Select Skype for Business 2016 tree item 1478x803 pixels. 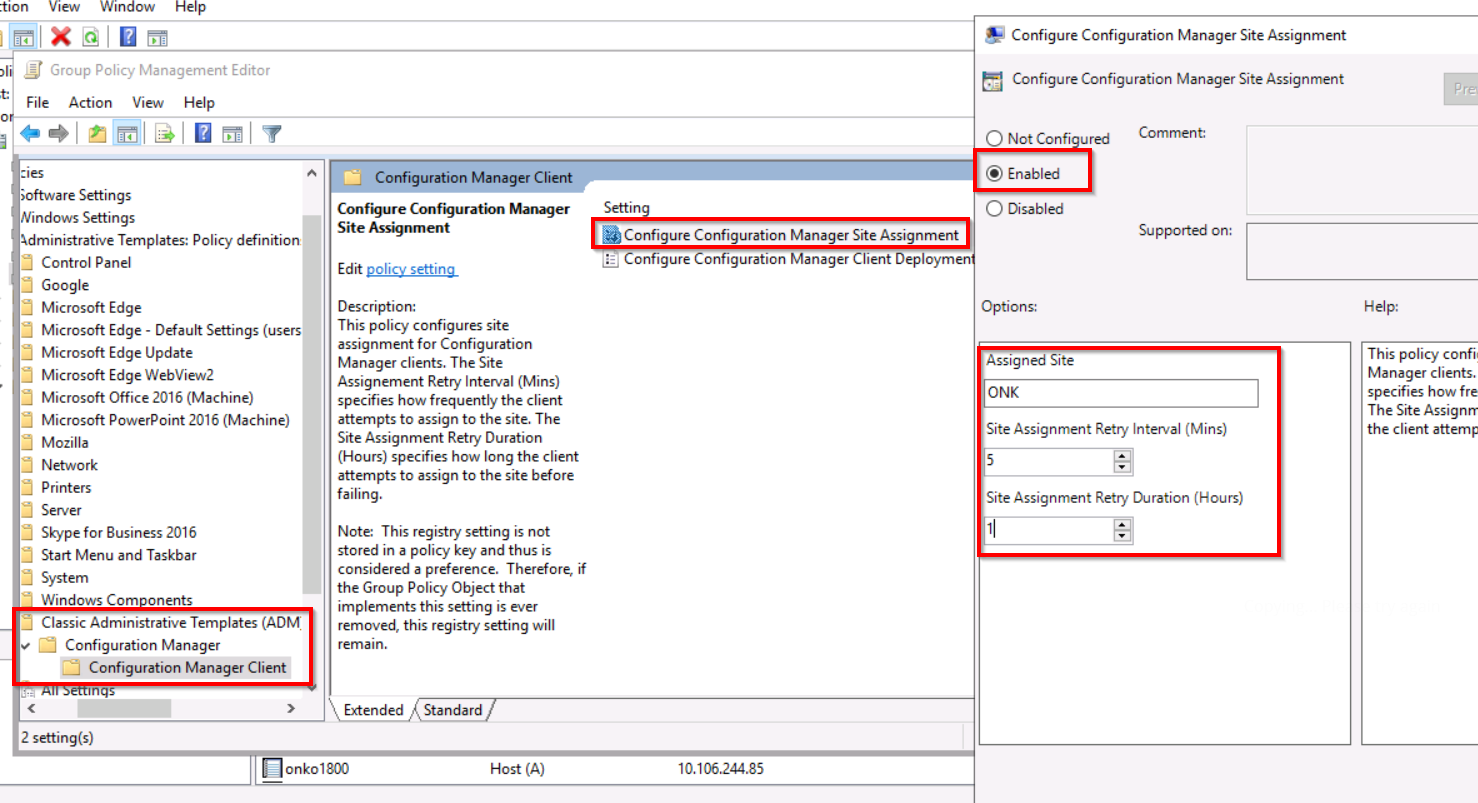pyautogui.click(x=119, y=533)
